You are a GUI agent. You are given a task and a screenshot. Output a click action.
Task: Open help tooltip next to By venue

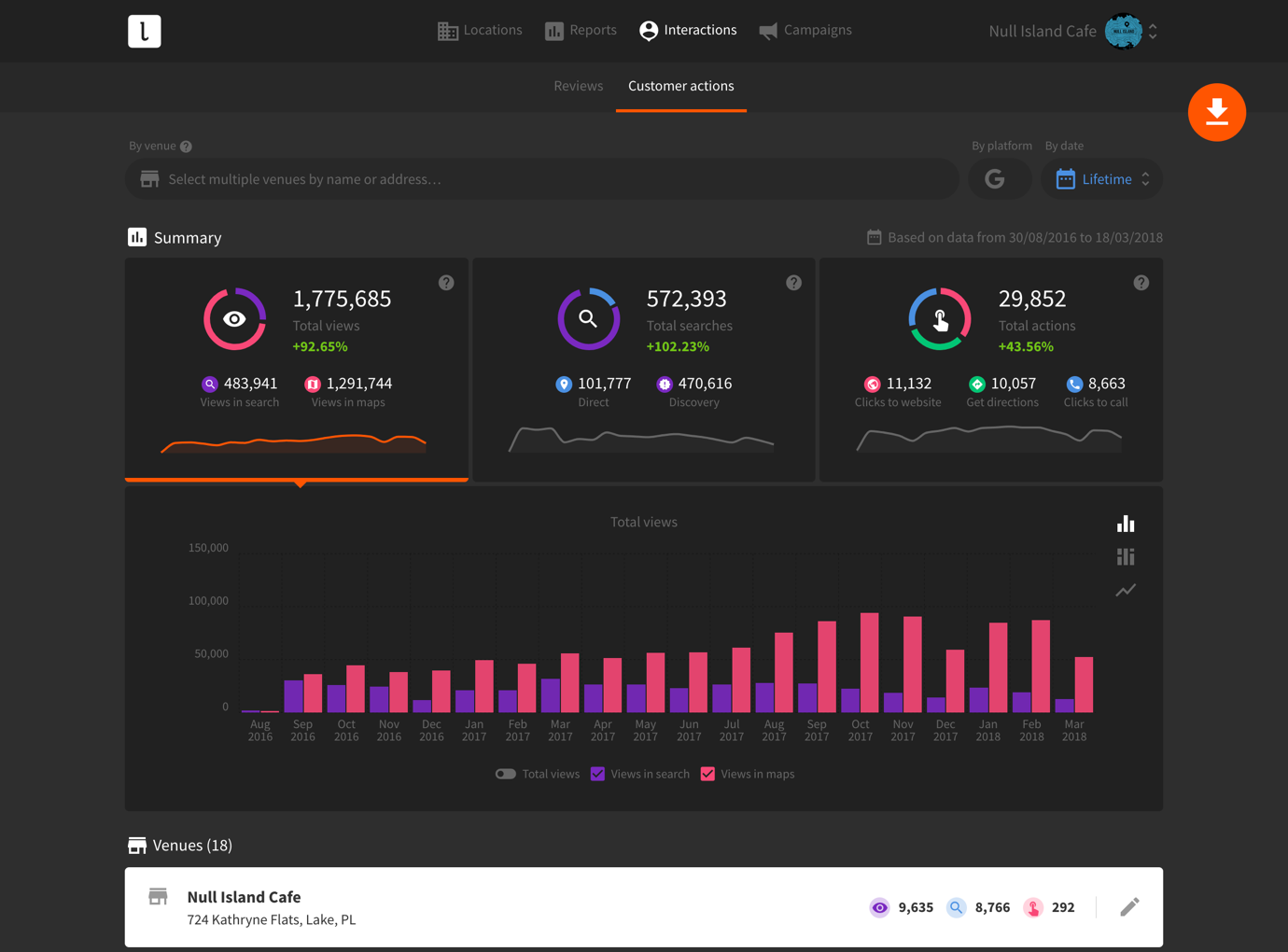pyautogui.click(x=186, y=147)
